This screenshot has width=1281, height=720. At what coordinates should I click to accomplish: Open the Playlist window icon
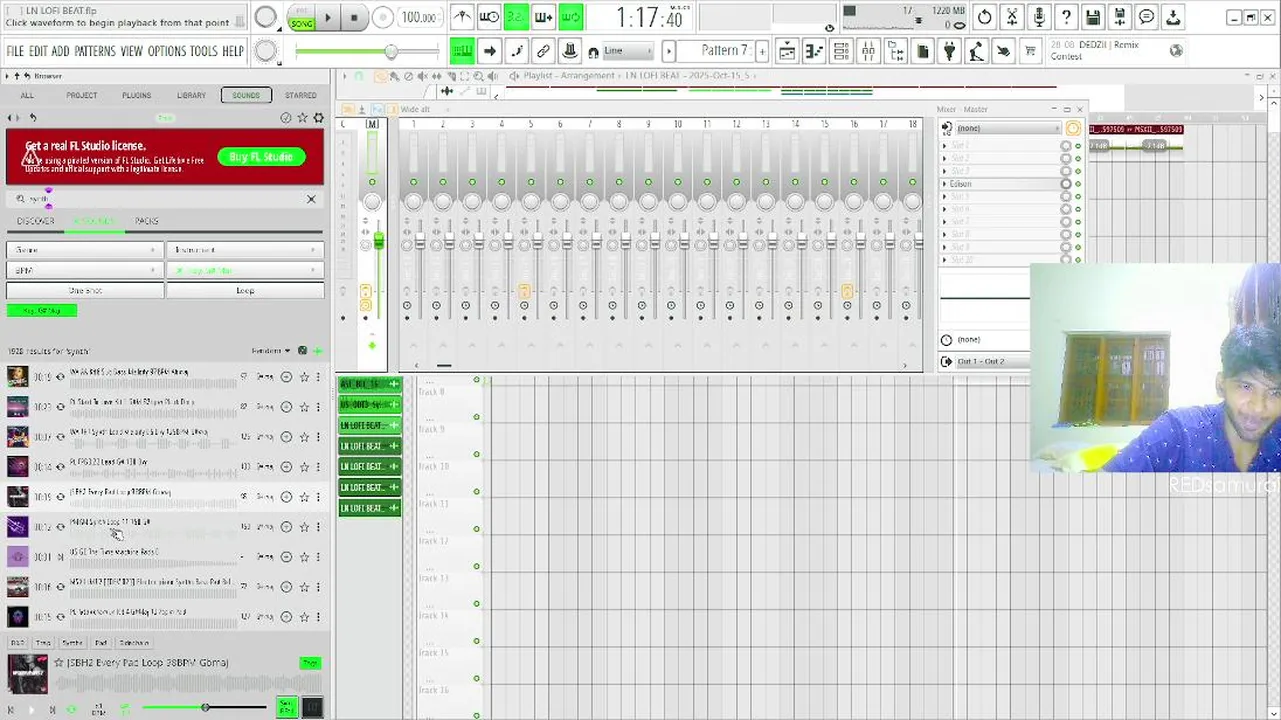[x=787, y=51]
